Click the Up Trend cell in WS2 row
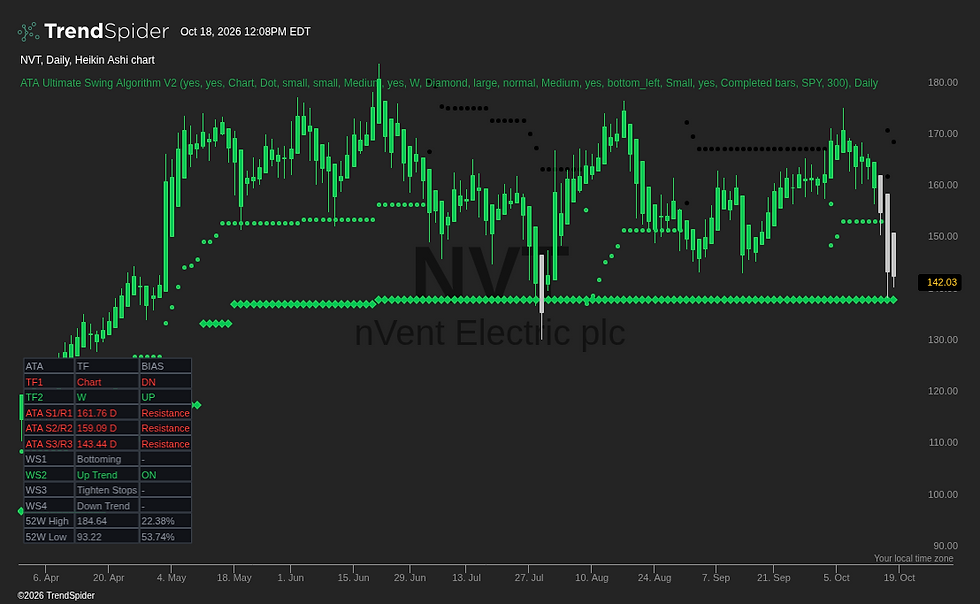Viewport: 980px width, 604px height. click(x=107, y=475)
